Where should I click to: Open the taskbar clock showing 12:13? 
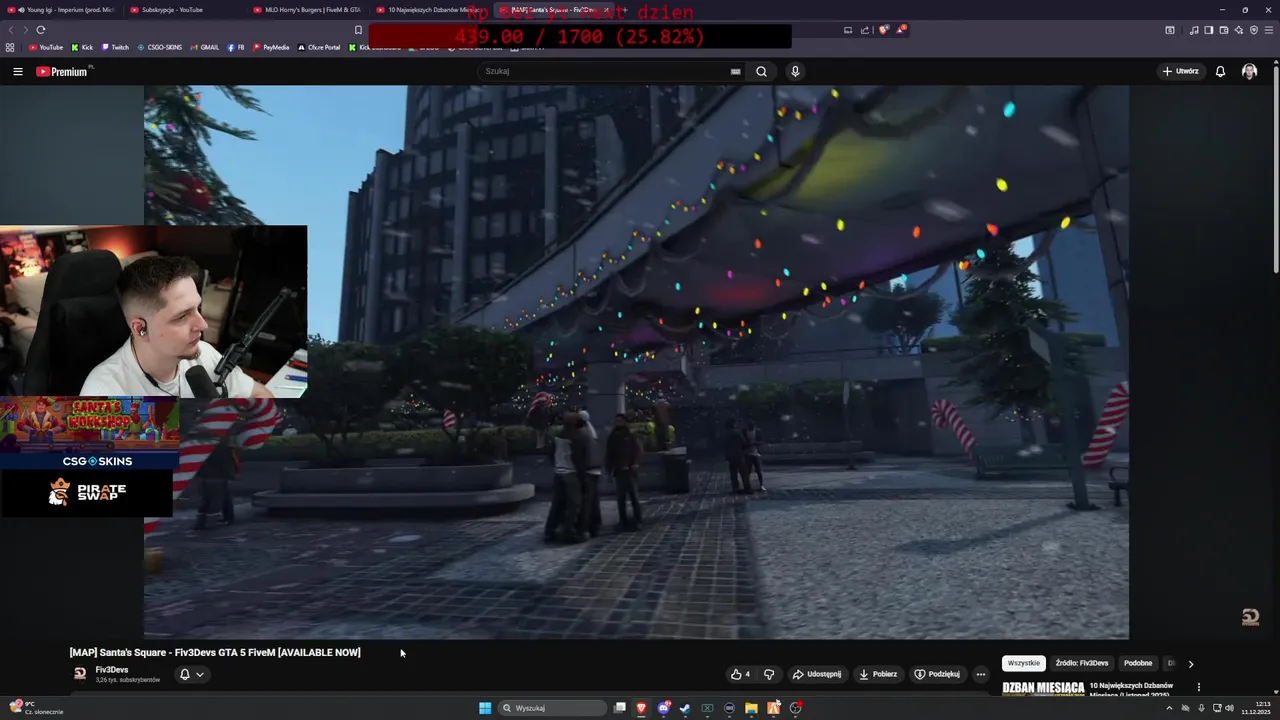tap(1256, 708)
